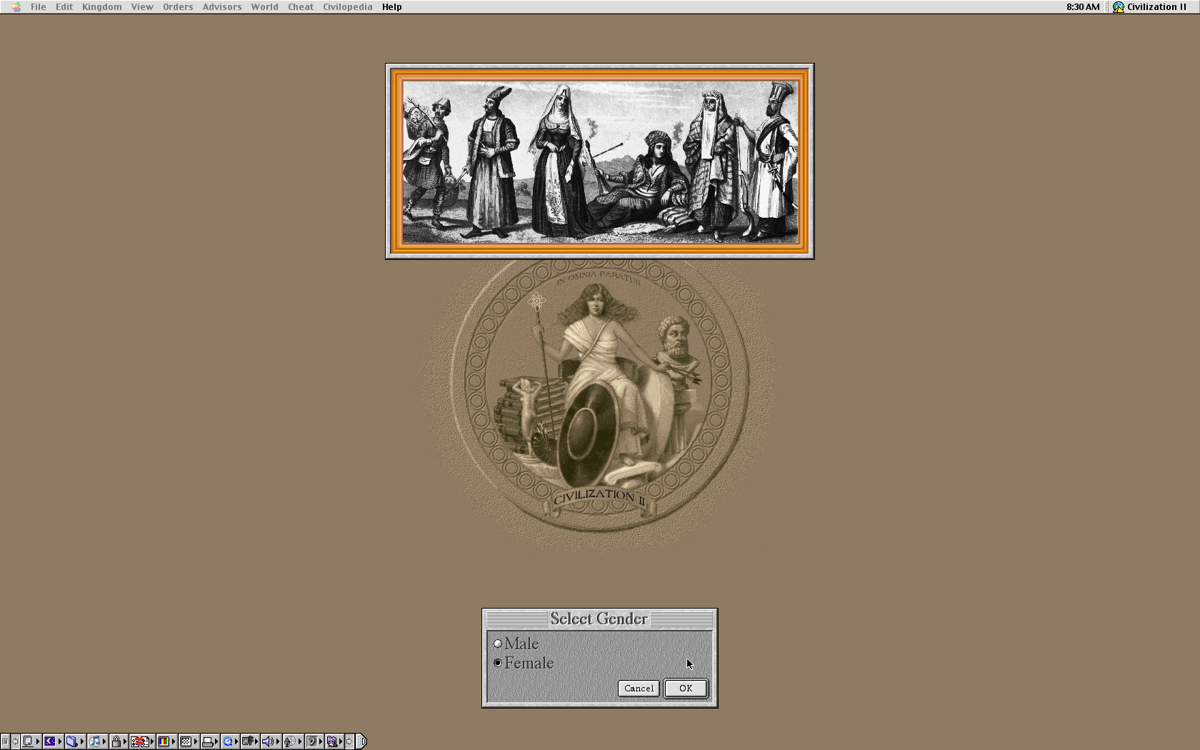The height and width of the screenshot is (750, 1200).
Task: Click the sound volume speaker icon in the control strip
Action: coord(267,742)
